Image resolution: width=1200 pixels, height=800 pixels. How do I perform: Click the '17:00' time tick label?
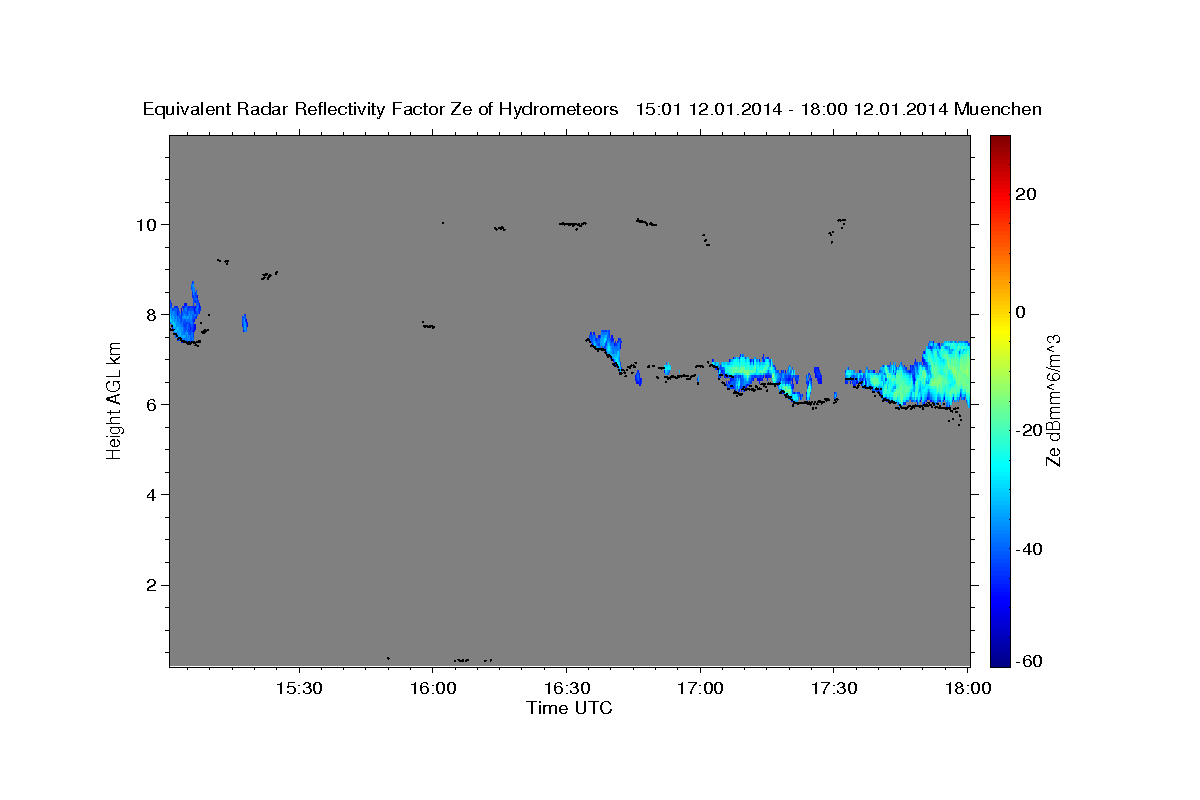(700, 689)
